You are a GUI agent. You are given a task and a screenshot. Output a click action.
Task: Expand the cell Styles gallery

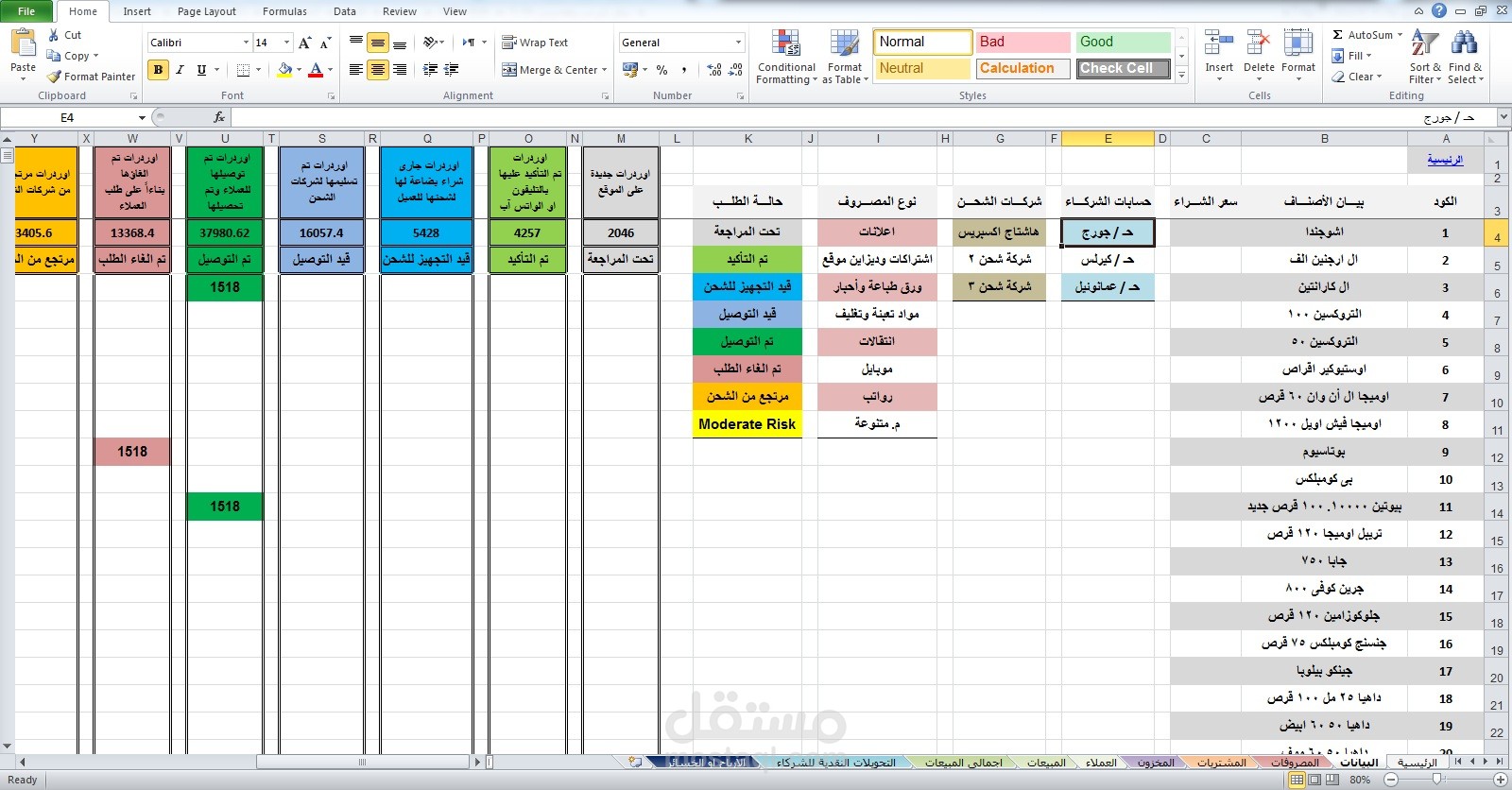[x=1181, y=75]
